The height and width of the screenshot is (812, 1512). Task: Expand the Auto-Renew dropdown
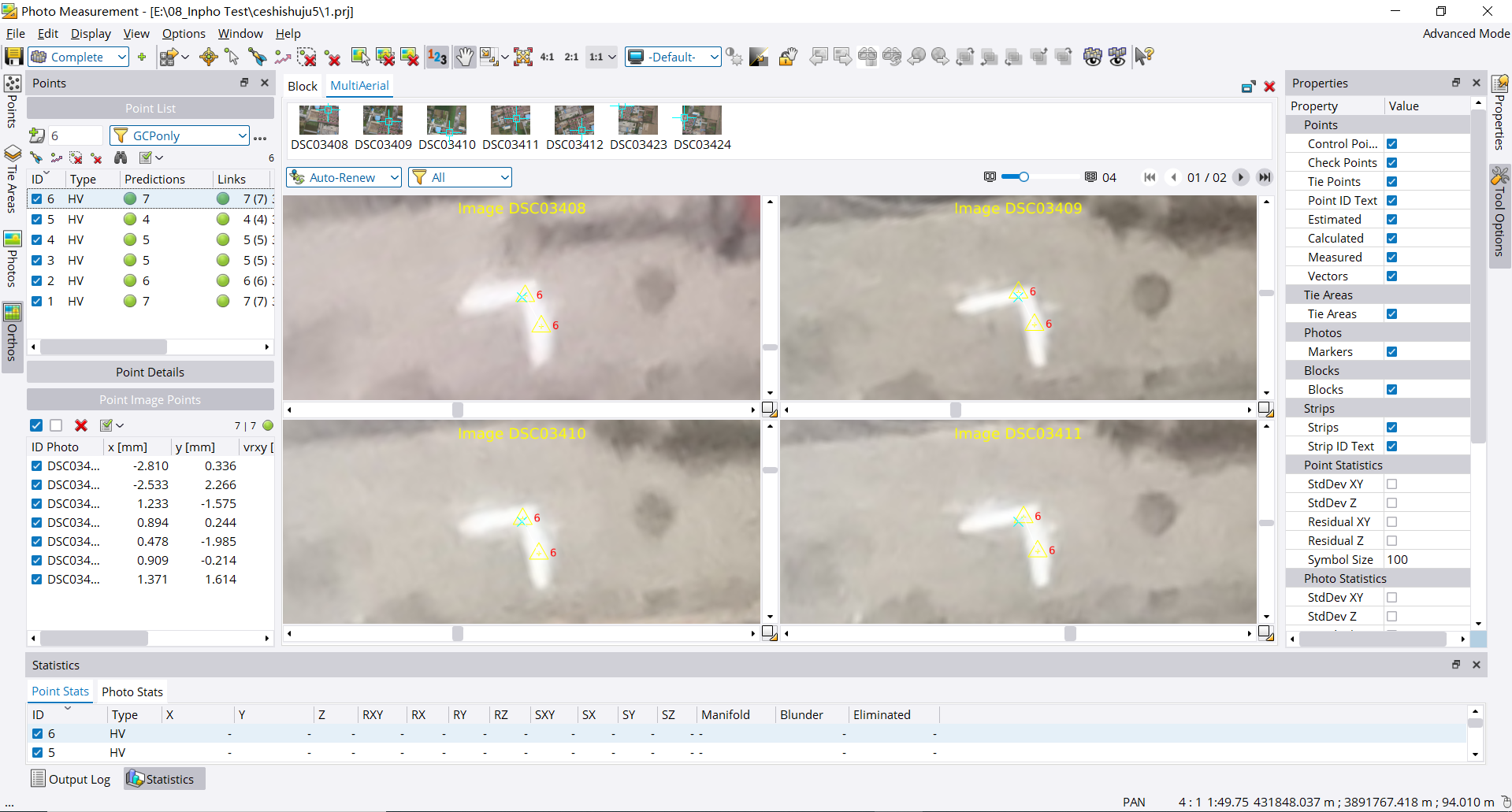[x=394, y=178]
